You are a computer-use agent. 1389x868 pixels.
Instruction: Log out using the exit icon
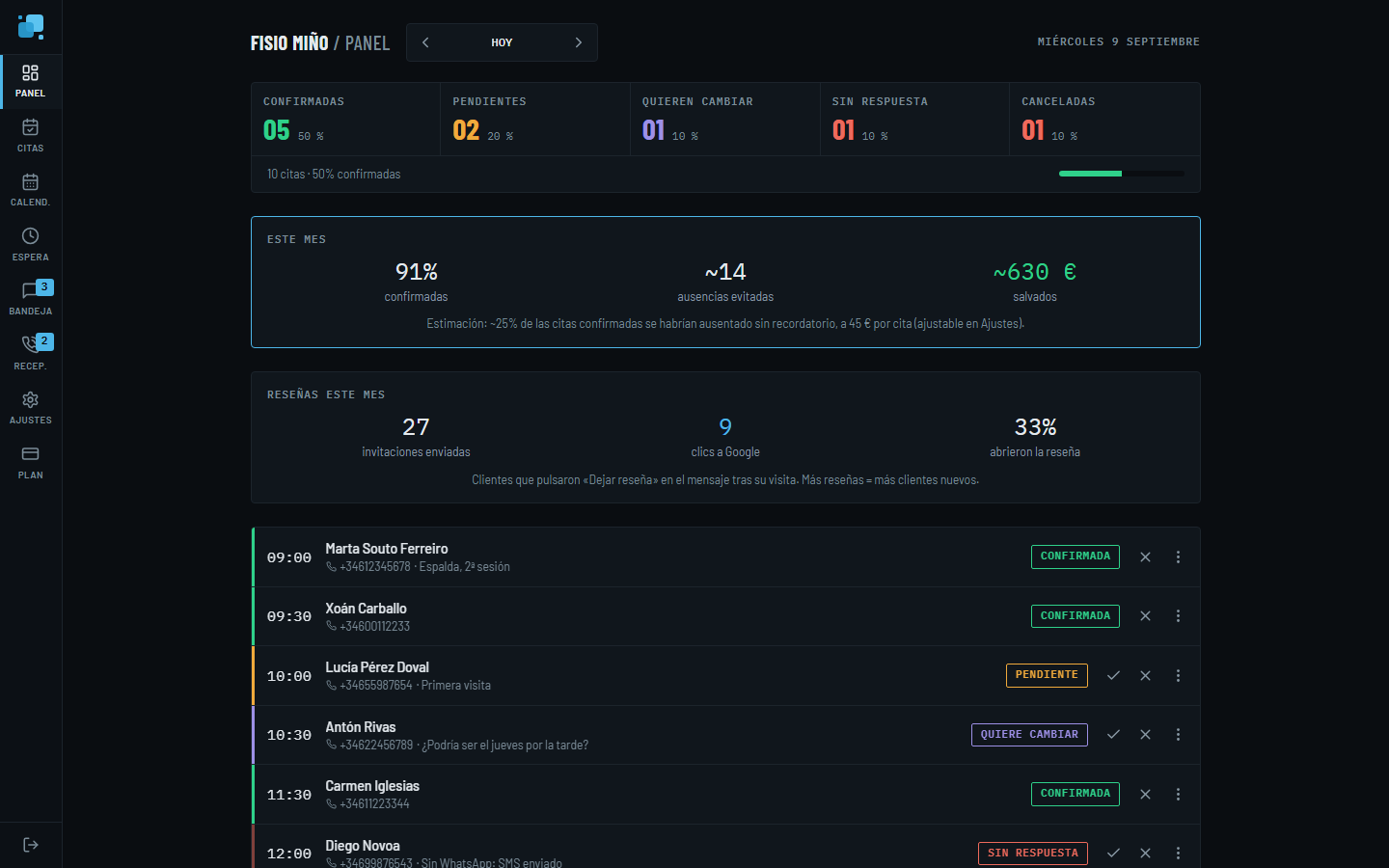[x=31, y=845]
